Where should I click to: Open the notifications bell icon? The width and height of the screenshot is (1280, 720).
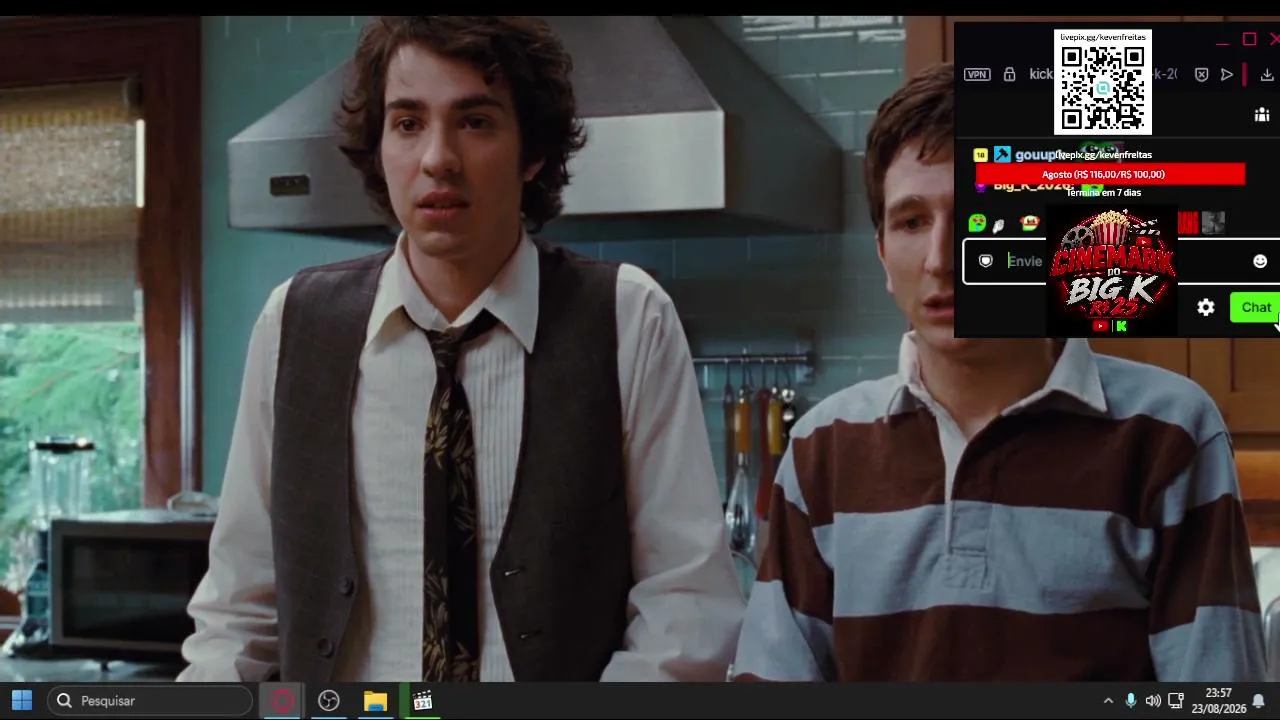[x=1259, y=701]
